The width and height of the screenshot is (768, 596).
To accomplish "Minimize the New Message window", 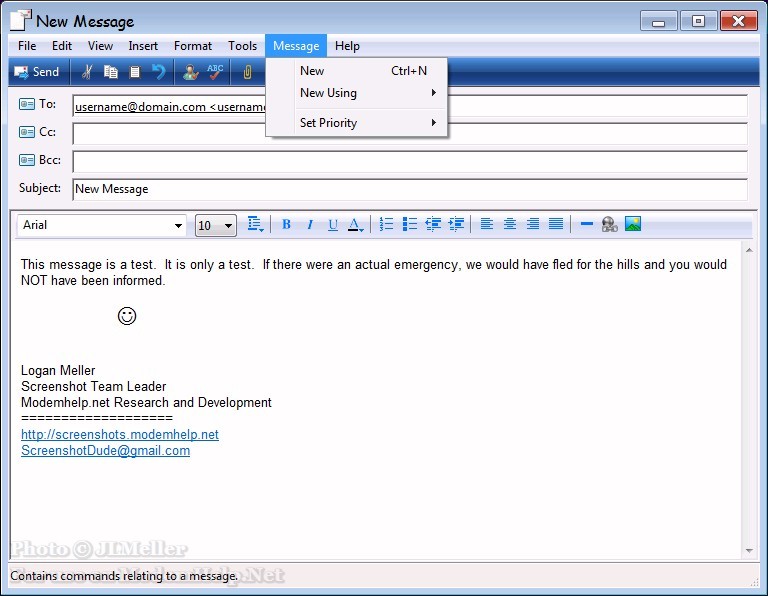I will (658, 21).
